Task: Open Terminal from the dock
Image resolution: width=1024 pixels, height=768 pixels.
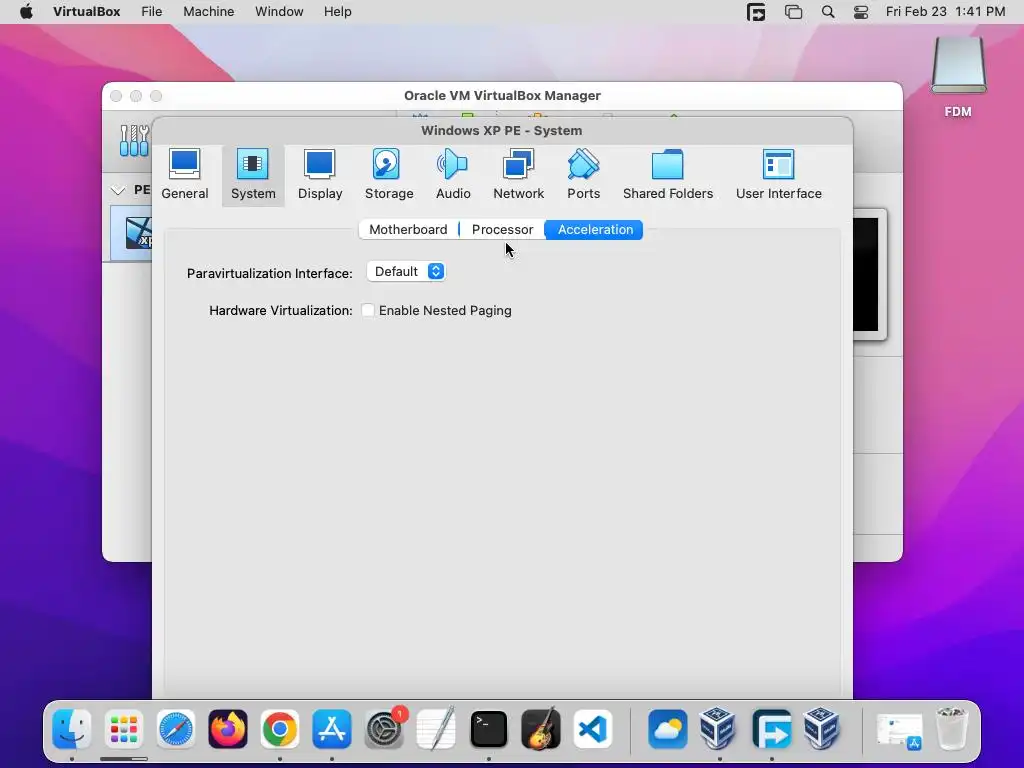Action: point(488,729)
